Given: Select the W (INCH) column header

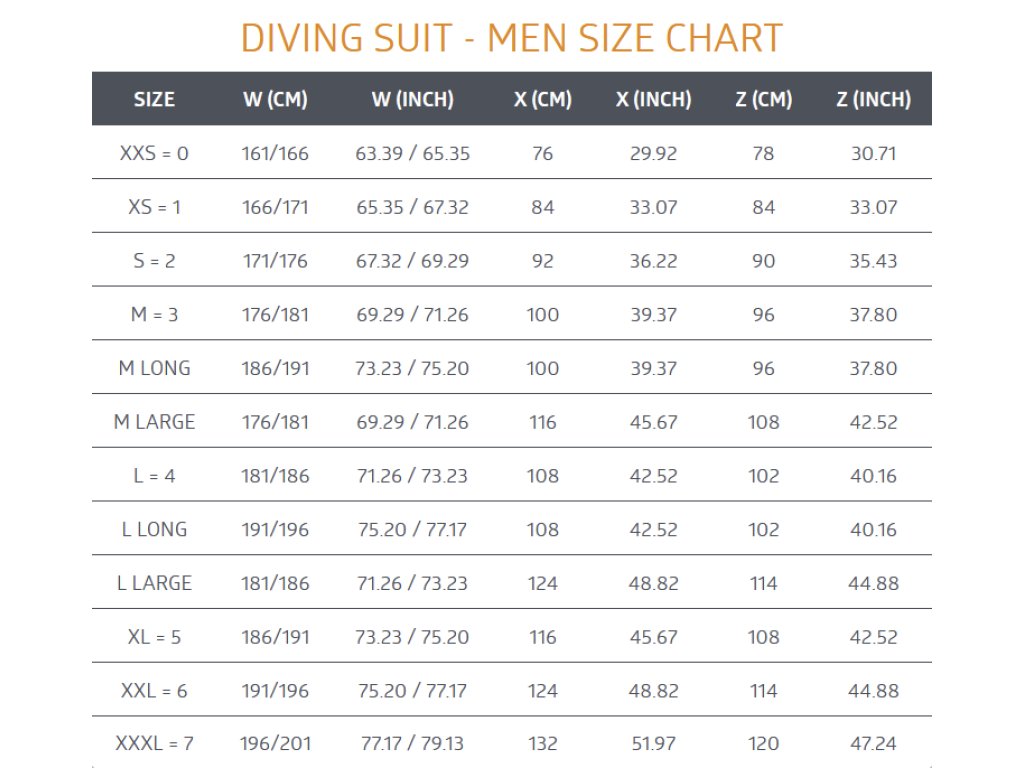Looking at the screenshot, I should pyautogui.click(x=412, y=99).
